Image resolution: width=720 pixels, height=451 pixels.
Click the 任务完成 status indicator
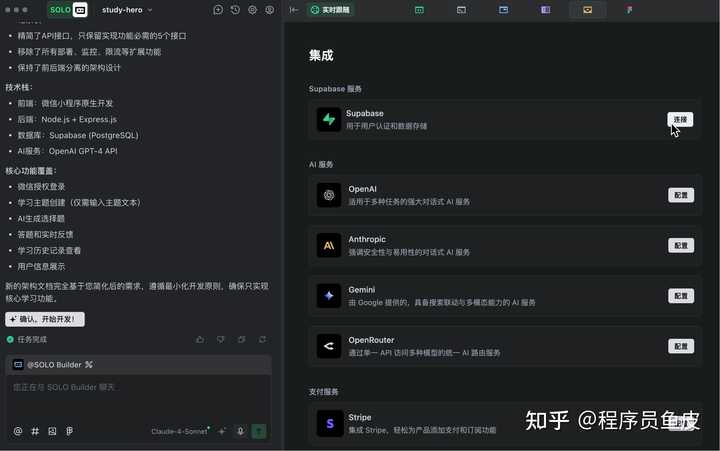pyautogui.click(x=27, y=339)
